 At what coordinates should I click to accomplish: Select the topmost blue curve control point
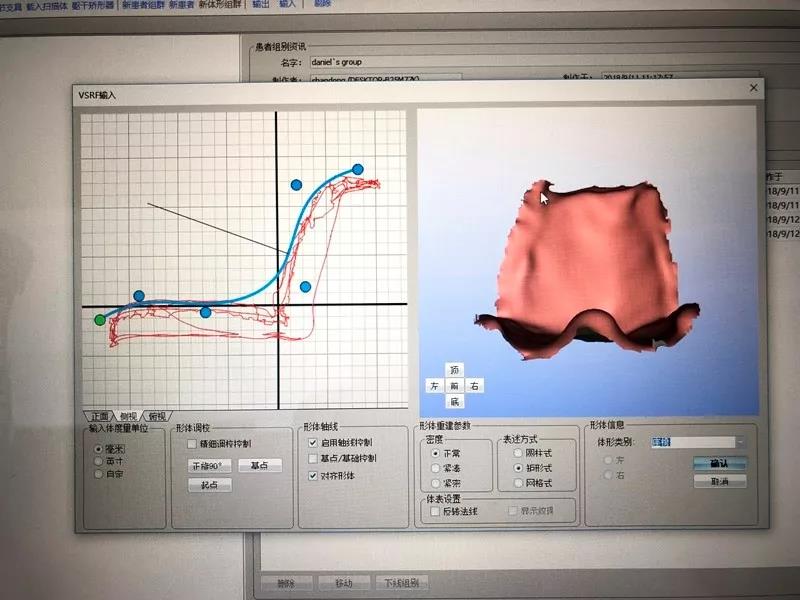pyautogui.click(x=357, y=170)
